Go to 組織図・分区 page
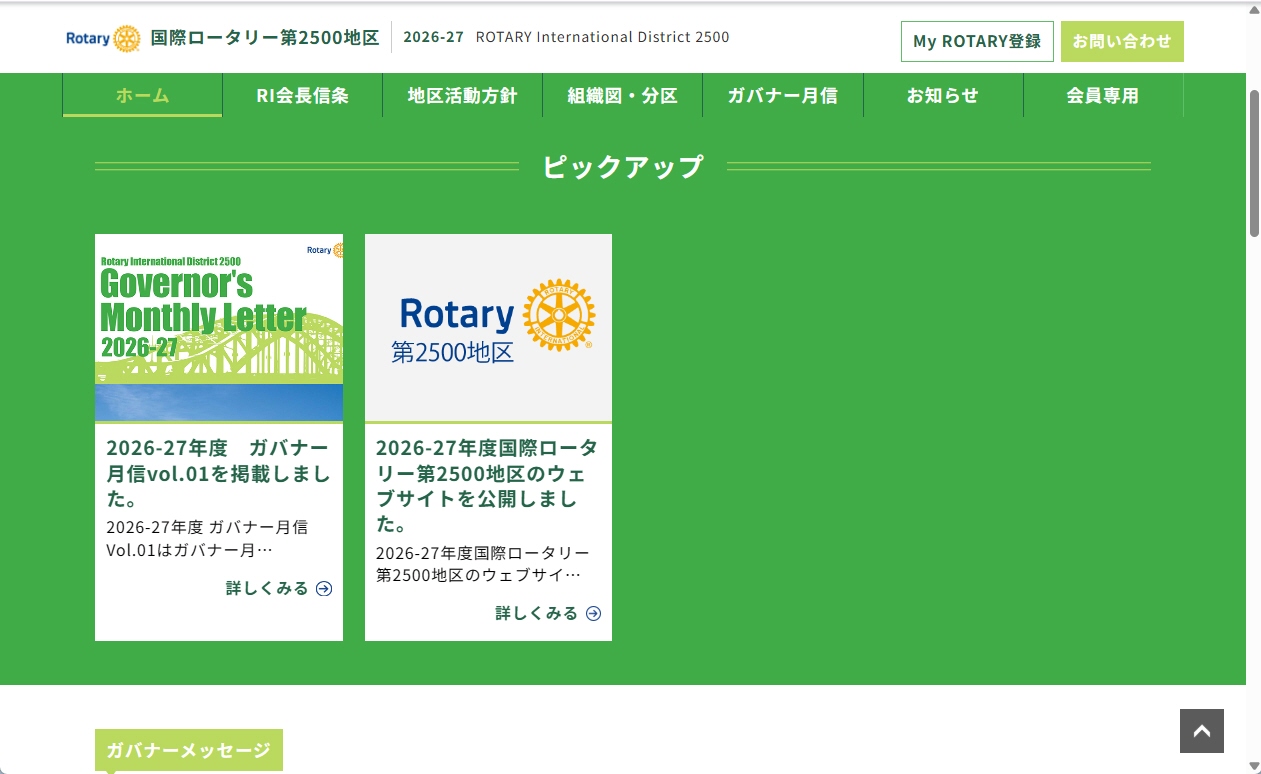The image size is (1261, 774). click(x=622, y=96)
